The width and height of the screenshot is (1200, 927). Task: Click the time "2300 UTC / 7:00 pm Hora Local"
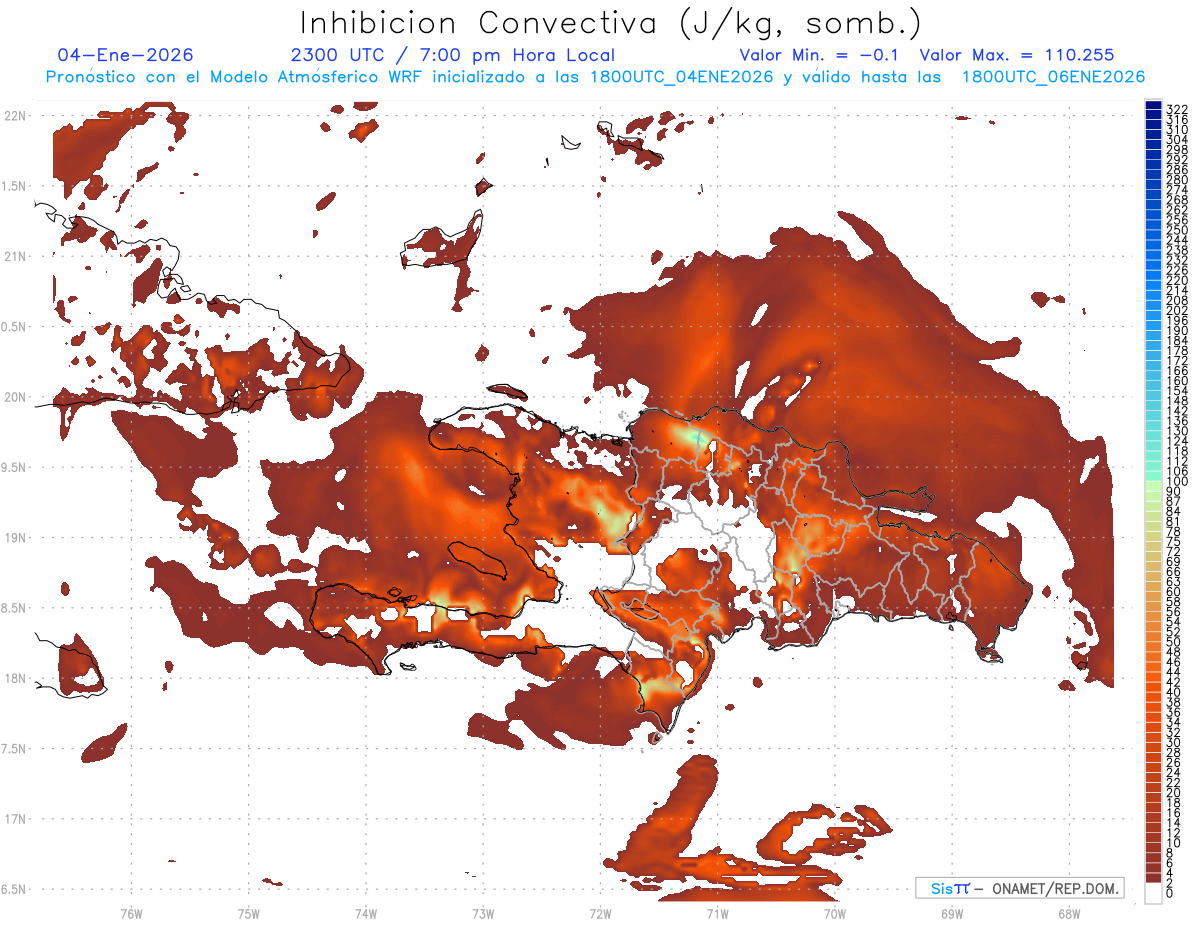pyautogui.click(x=453, y=55)
